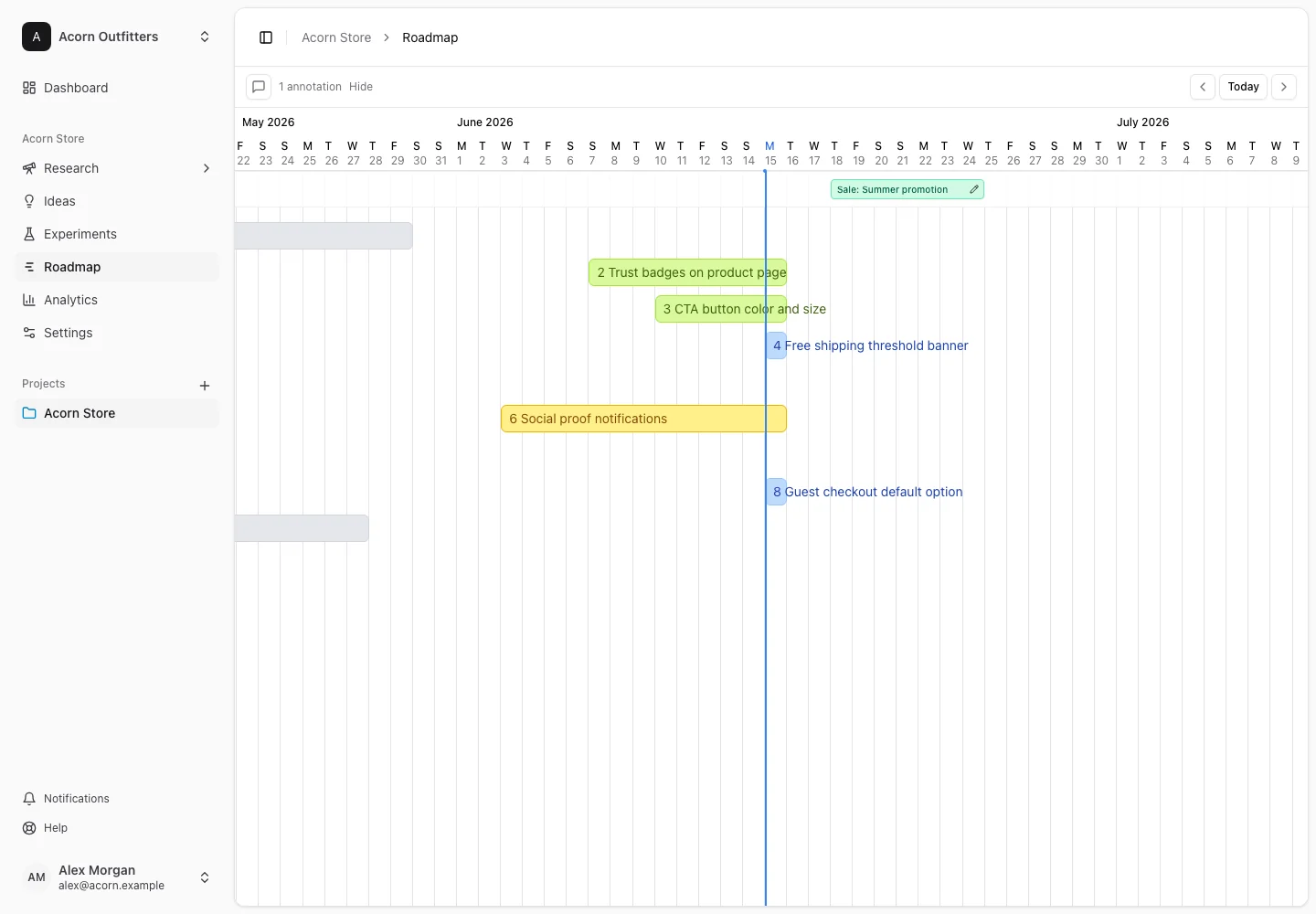This screenshot has height=914, width=1316.
Task: Click Acorn Store breadcrumb link
Action: pyautogui.click(x=336, y=37)
